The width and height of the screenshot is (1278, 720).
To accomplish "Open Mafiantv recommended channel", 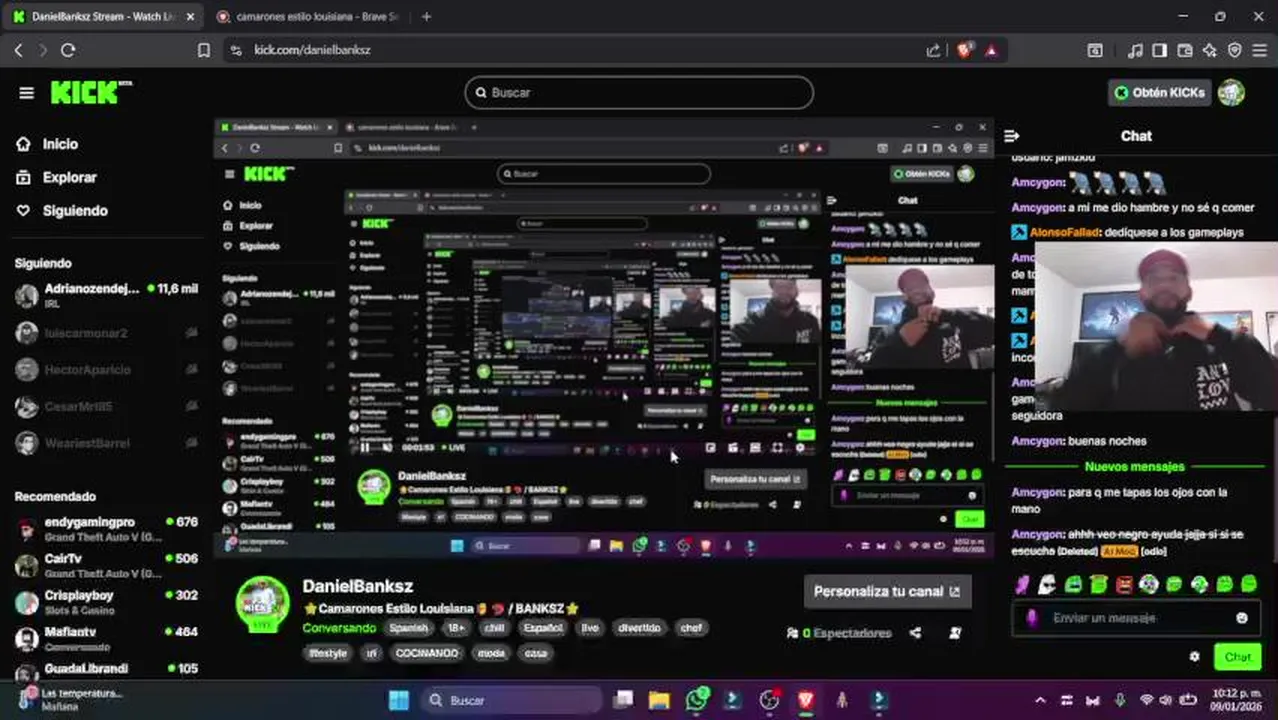I will click(106, 638).
